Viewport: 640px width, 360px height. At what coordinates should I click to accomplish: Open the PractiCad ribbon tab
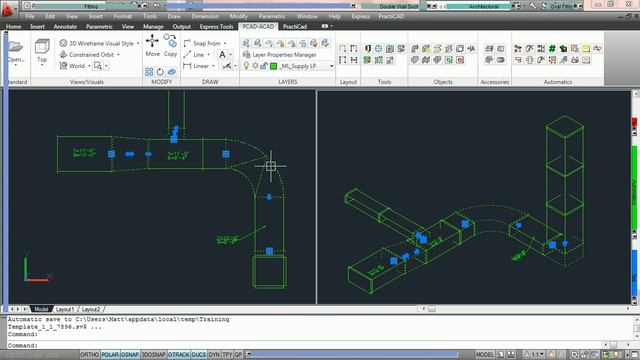(x=295, y=27)
